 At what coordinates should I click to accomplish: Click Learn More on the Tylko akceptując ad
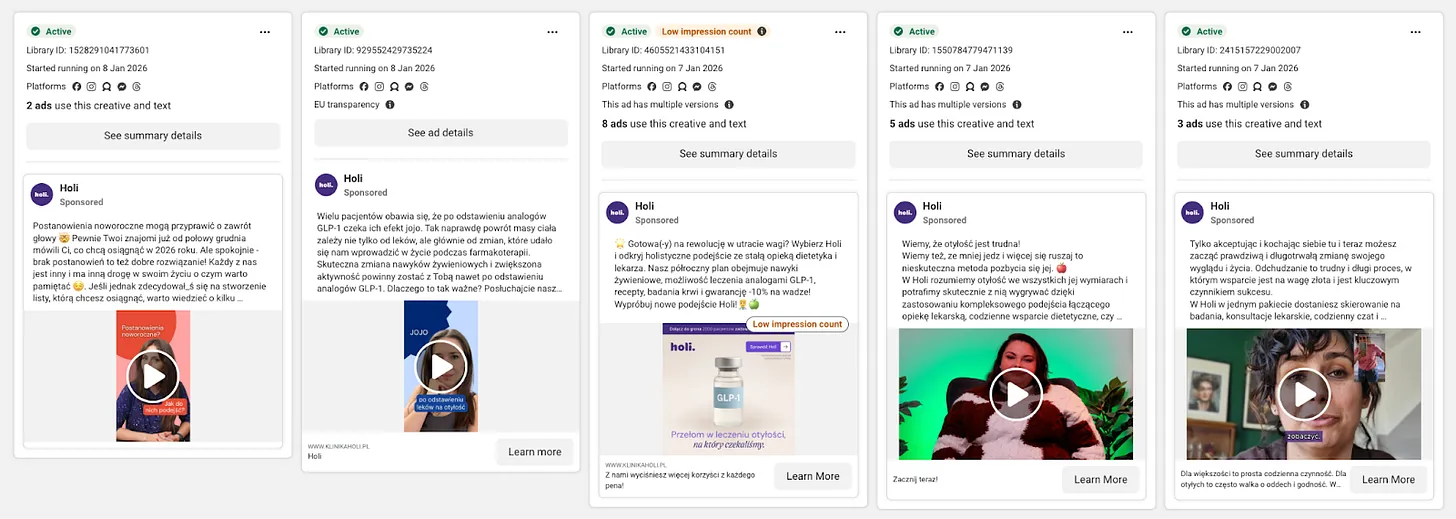pyautogui.click(x=1389, y=480)
